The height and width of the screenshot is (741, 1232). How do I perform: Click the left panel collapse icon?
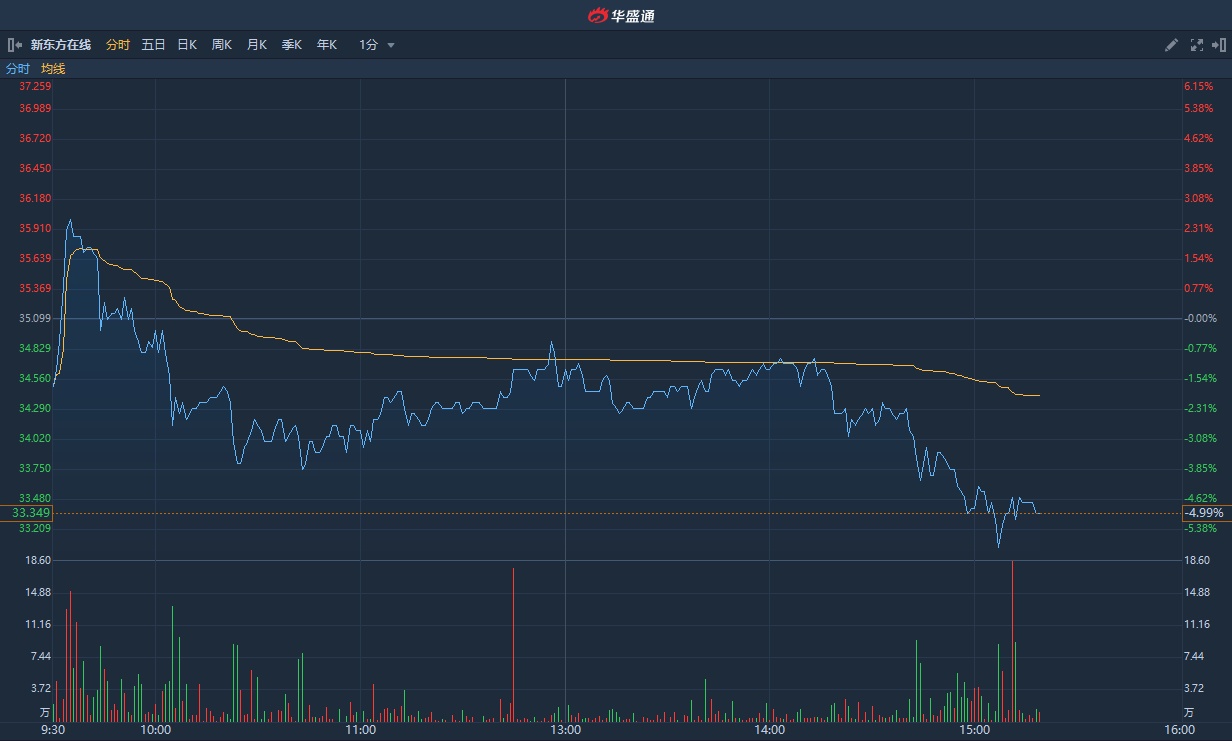(x=14, y=45)
